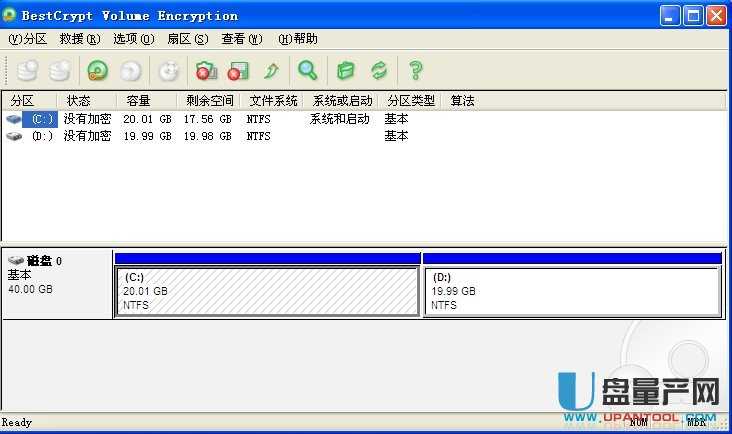Click the 19.98 GB free space cell
The image size is (732, 434).
coord(207,136)
